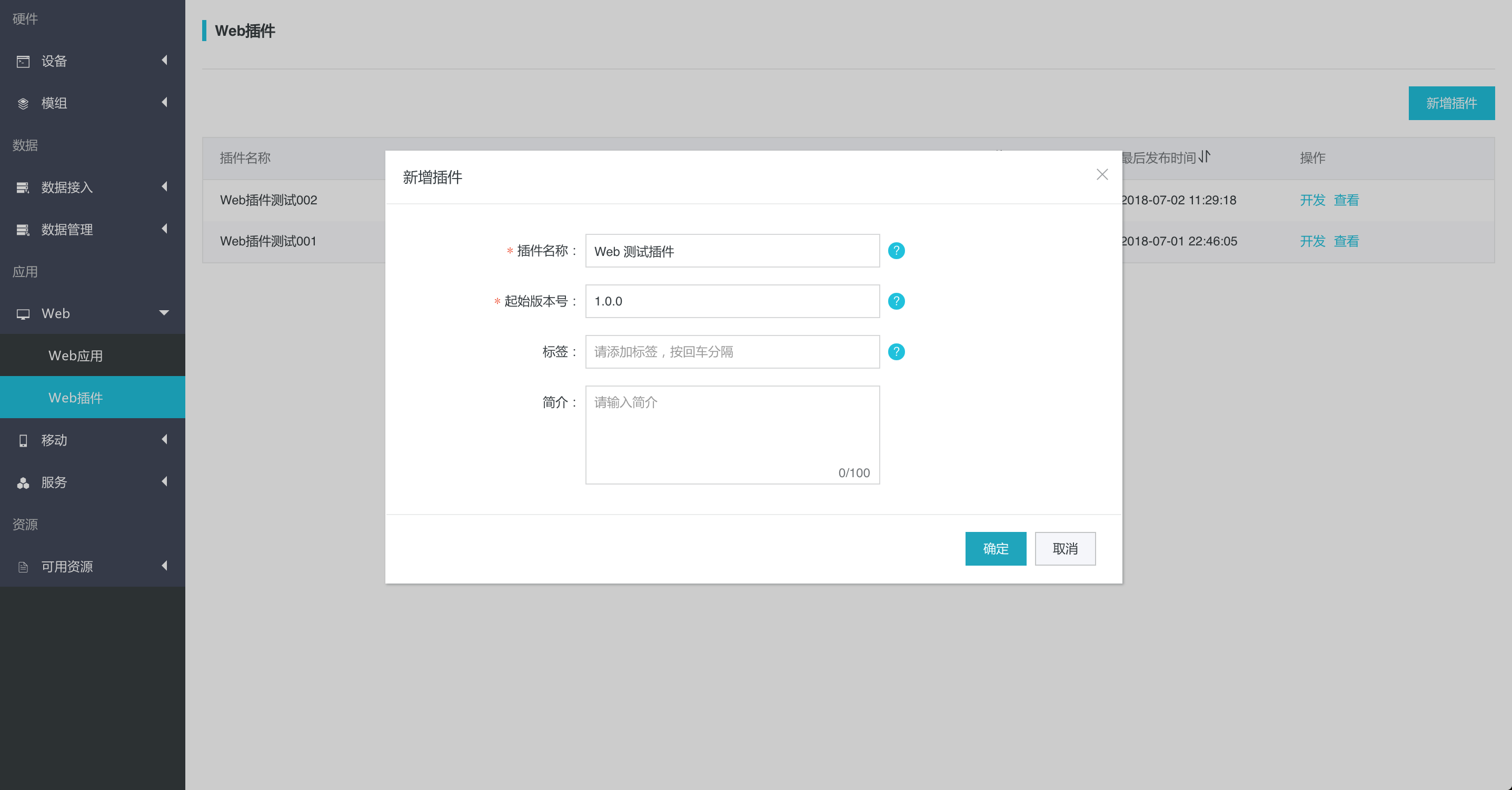Focus the 插件名称 input field
The image size is (1512, 790).
click(x=732, y=251)
